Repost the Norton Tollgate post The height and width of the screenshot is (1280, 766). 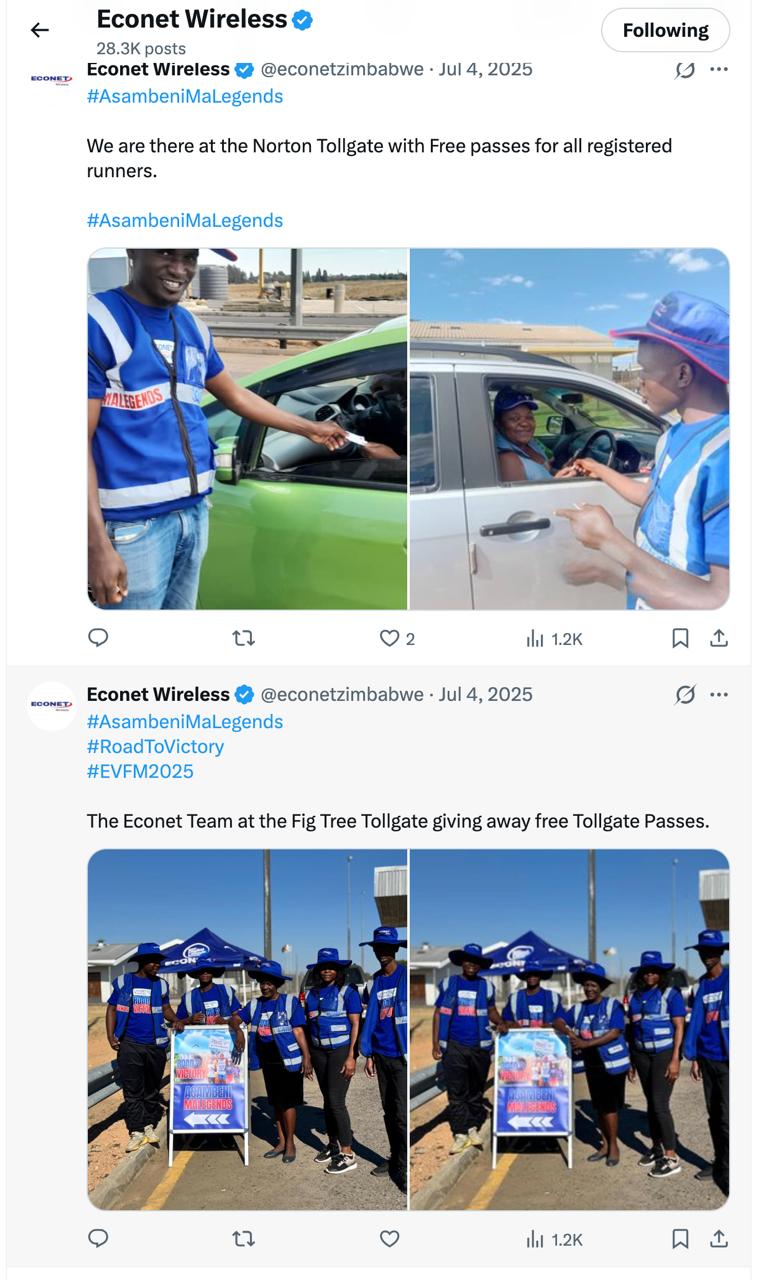click(243, 638)
